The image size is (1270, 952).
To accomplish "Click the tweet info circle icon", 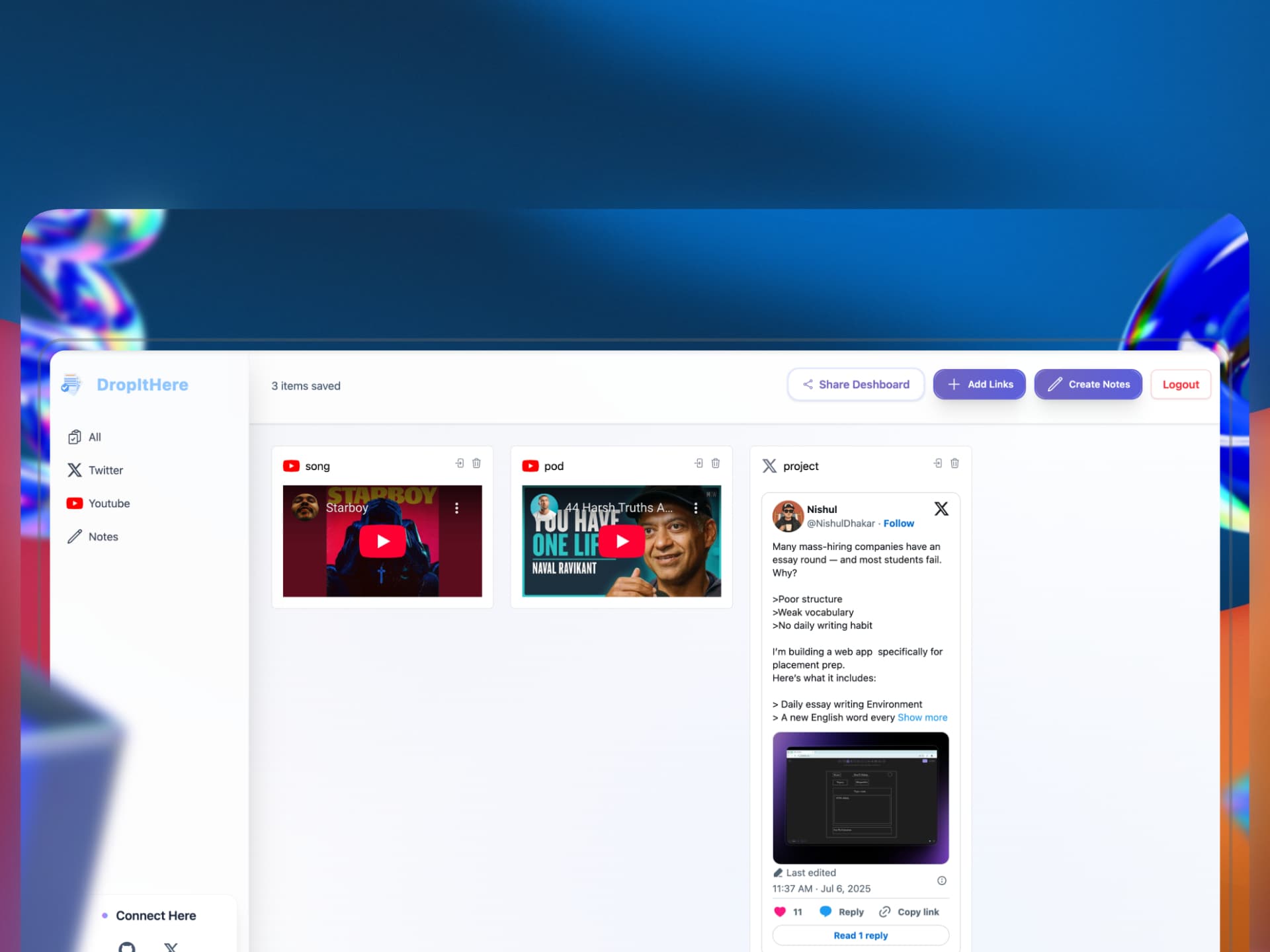I will point(941,881).
